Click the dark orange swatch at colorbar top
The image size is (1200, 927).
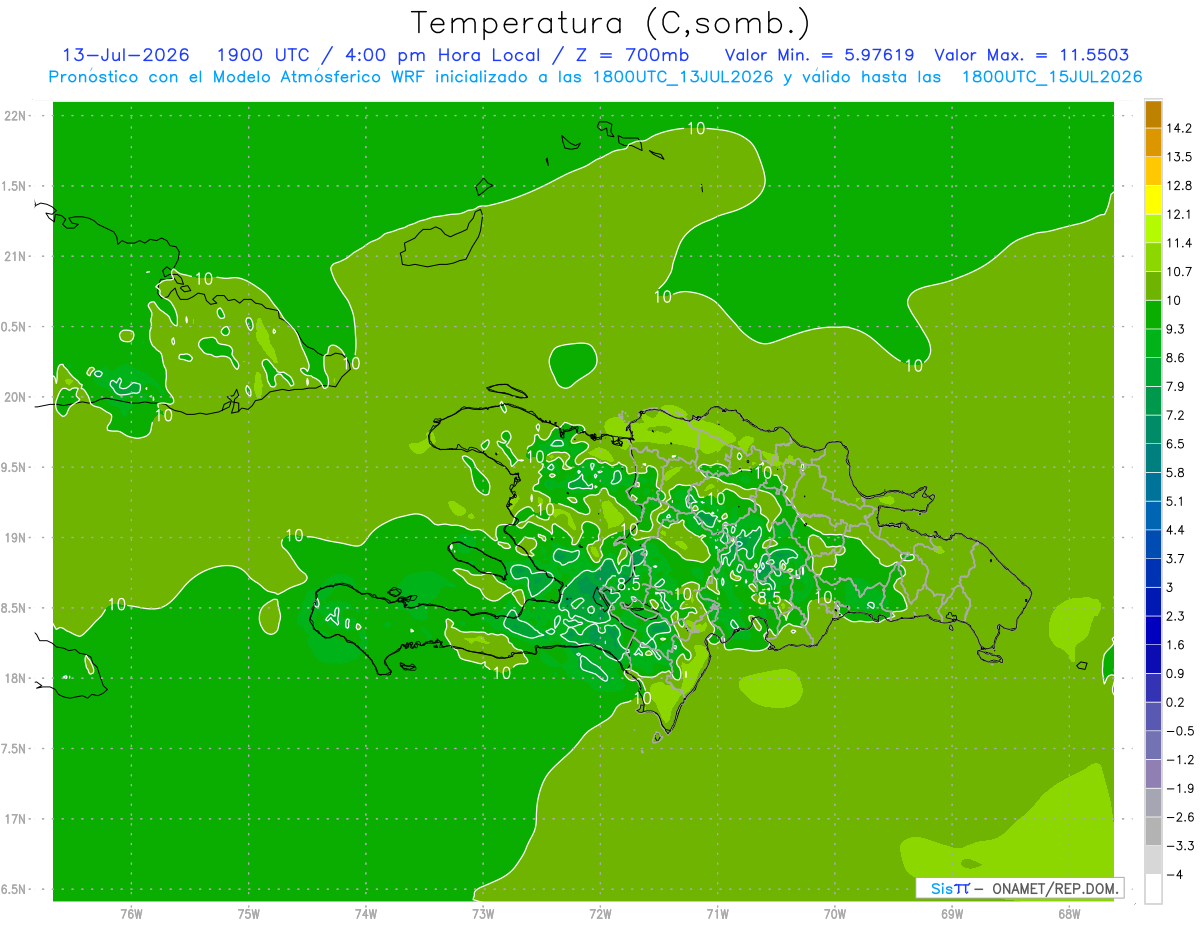point(1153,114)
